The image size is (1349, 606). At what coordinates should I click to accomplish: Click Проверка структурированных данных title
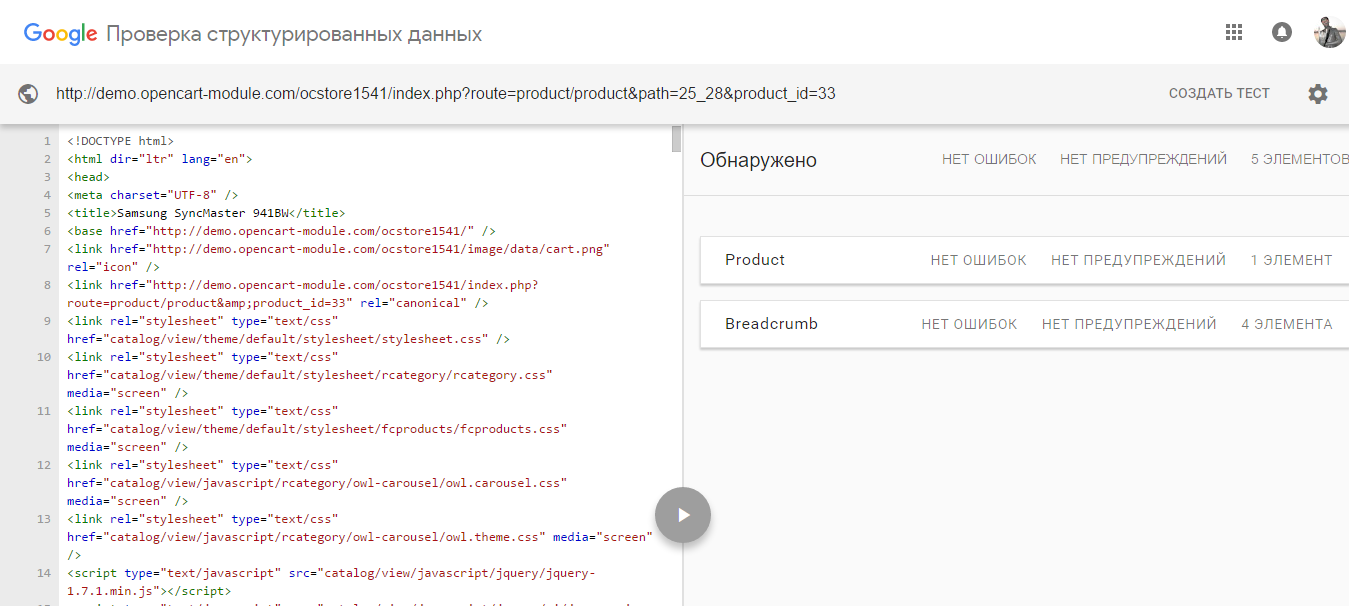point(294,34)
